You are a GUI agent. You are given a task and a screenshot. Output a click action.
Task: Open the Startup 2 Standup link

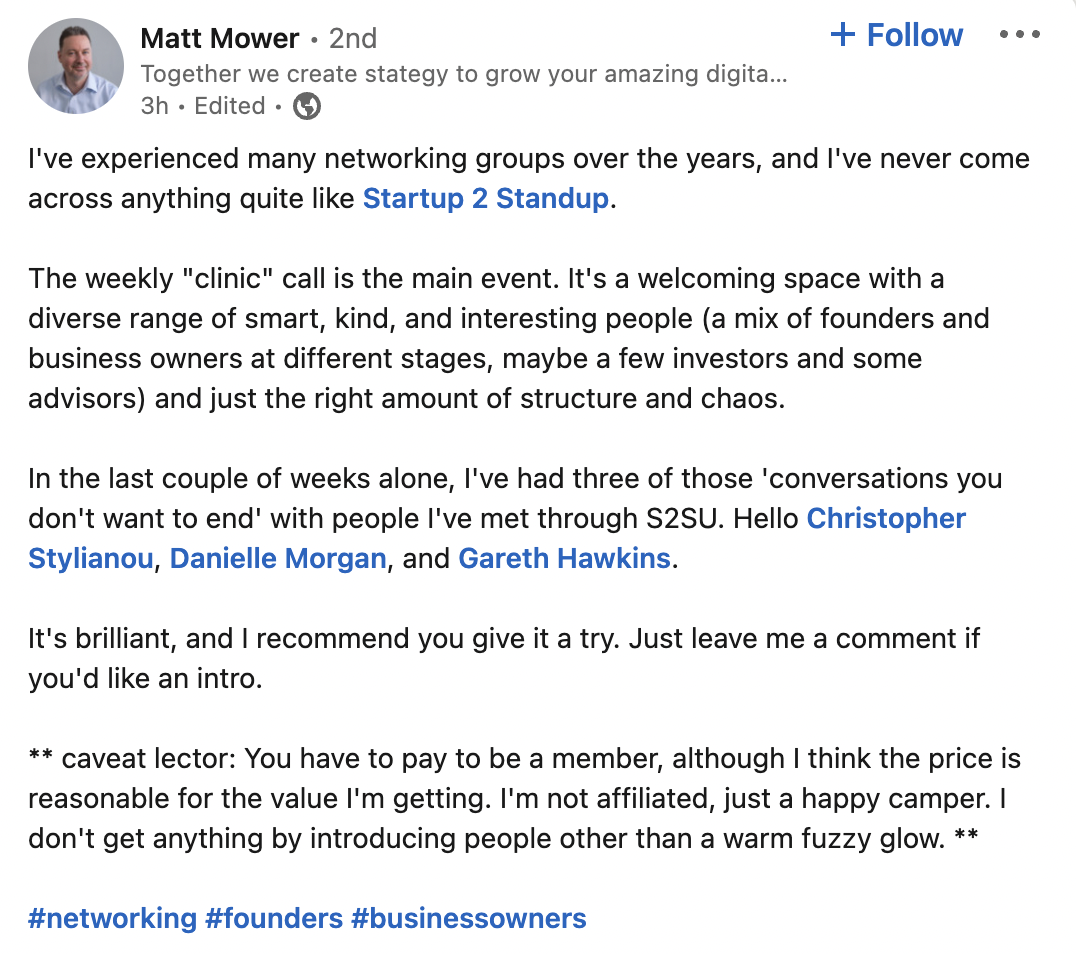coord(486,198)
